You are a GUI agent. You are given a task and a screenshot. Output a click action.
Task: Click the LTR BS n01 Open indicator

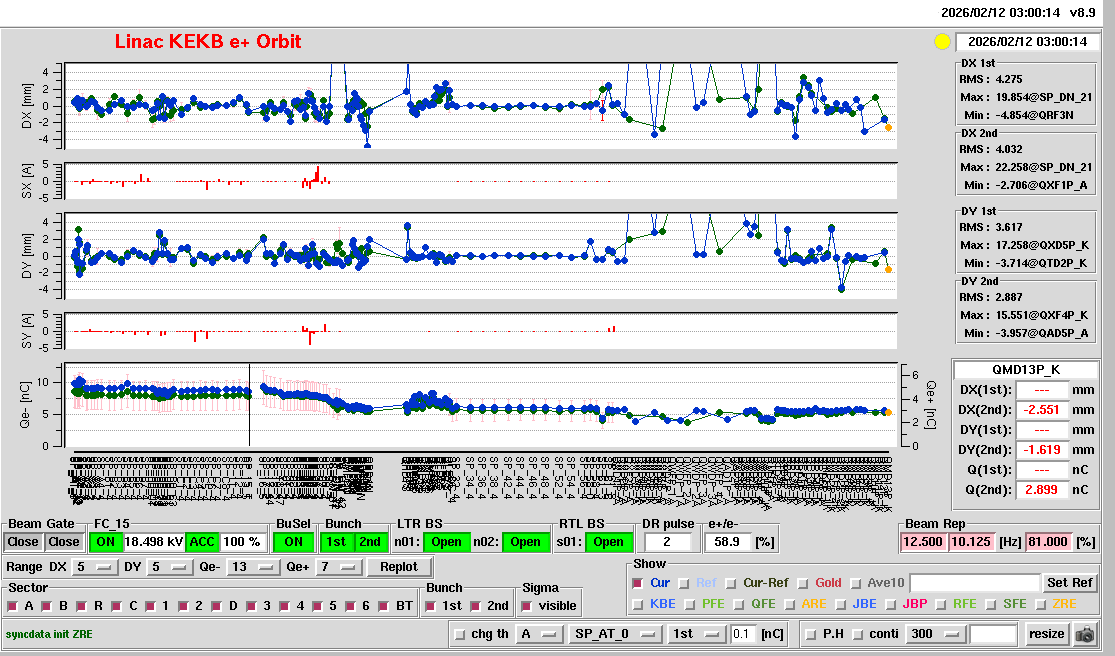pyautogui.click(x=445, y=542)
